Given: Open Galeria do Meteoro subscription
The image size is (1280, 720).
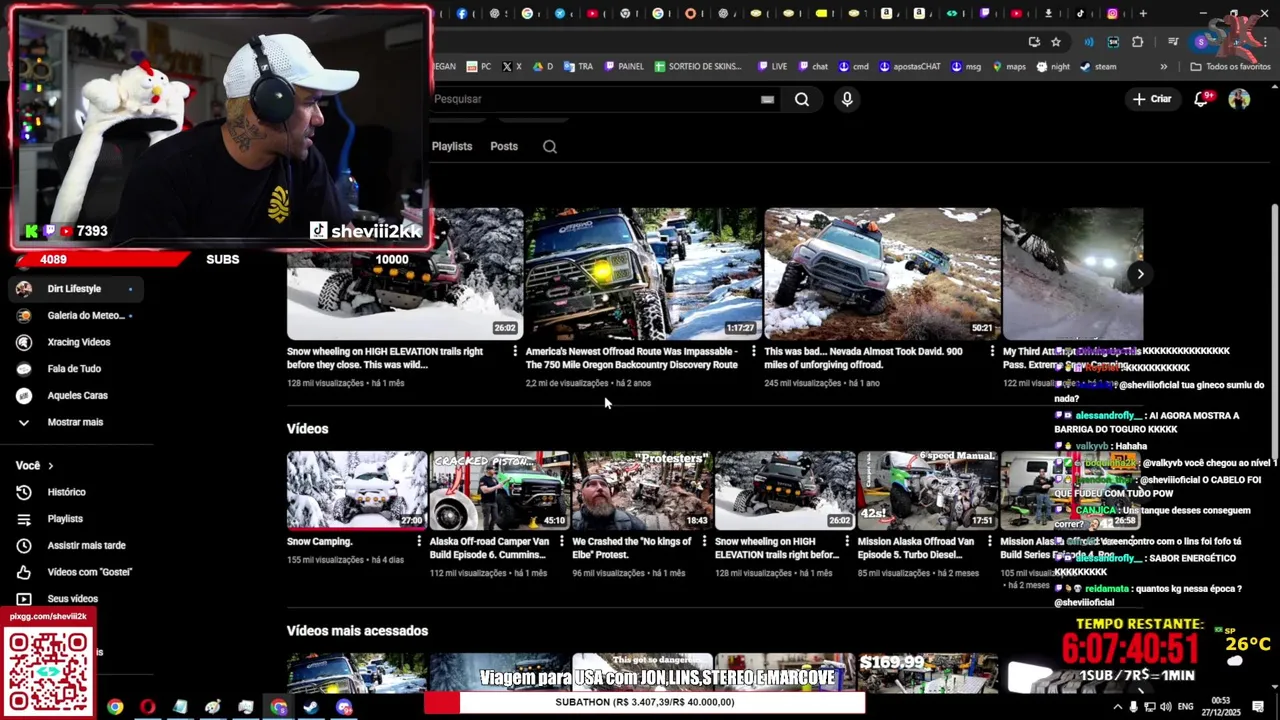Looking at the screenshot, I should tap(75, 316).
